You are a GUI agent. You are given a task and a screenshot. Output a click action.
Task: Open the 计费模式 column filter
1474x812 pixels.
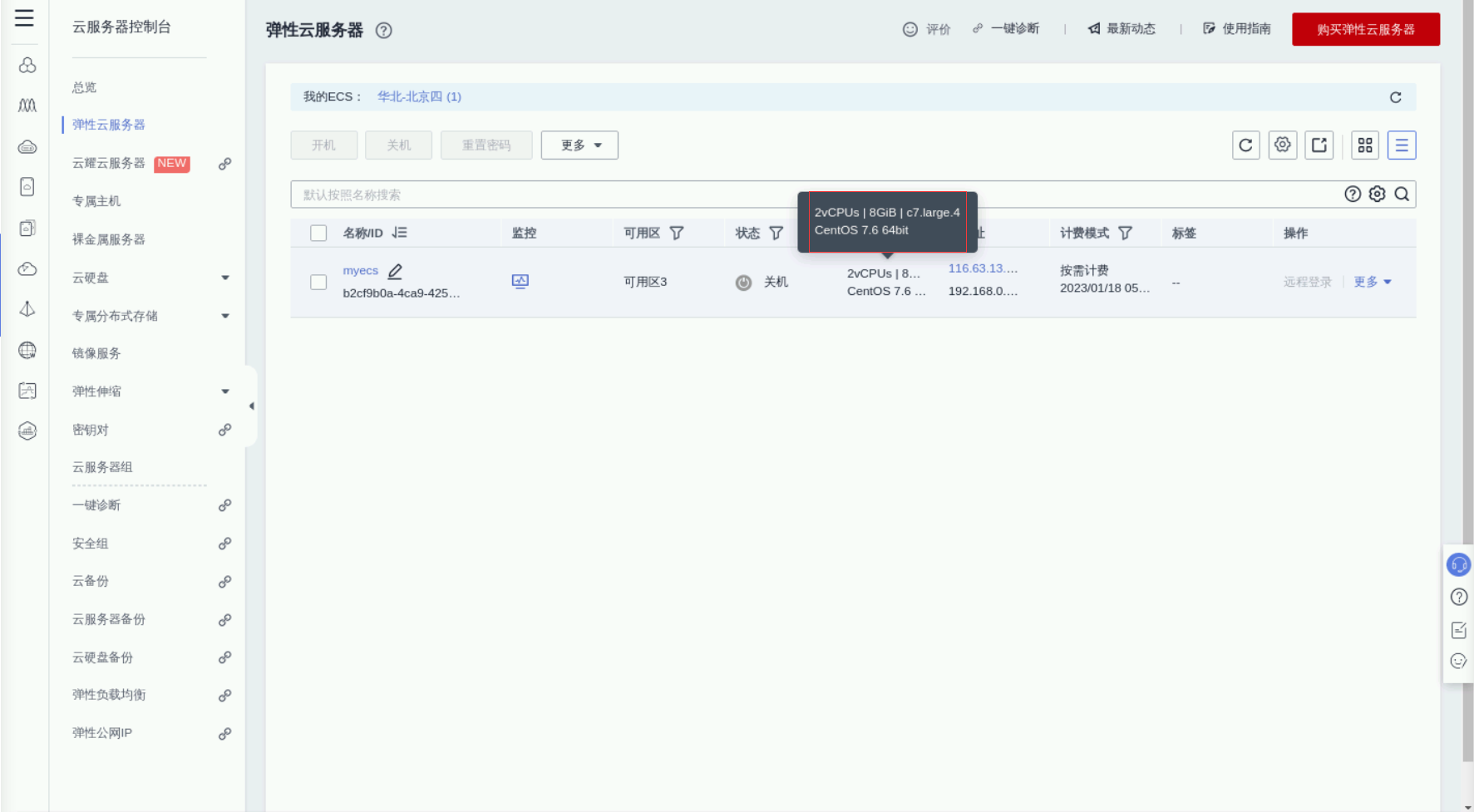(x=1126, y=234)
